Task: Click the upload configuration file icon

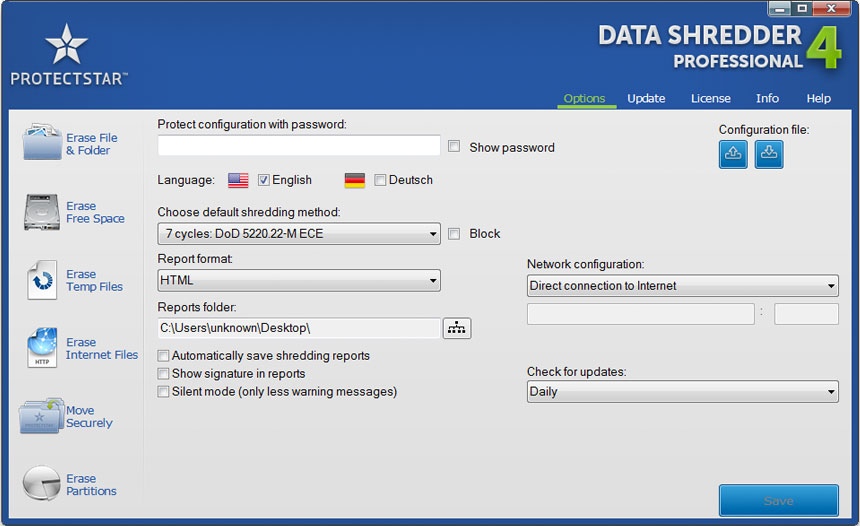Action: click(733, 154)
